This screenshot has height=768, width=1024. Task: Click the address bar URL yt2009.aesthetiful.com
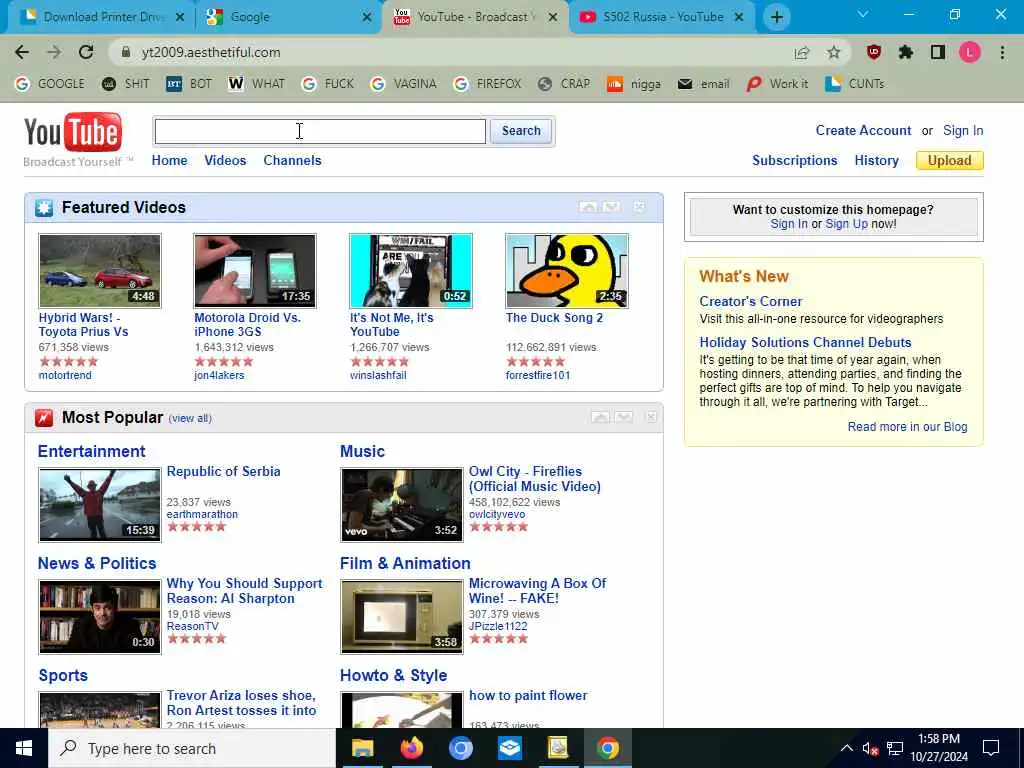pos(211,52)
